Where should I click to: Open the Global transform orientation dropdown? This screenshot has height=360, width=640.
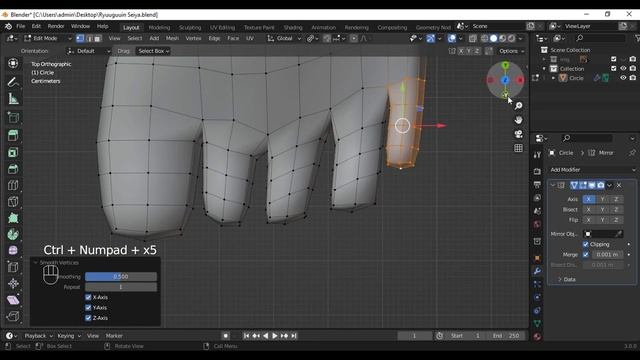(284, 38)
